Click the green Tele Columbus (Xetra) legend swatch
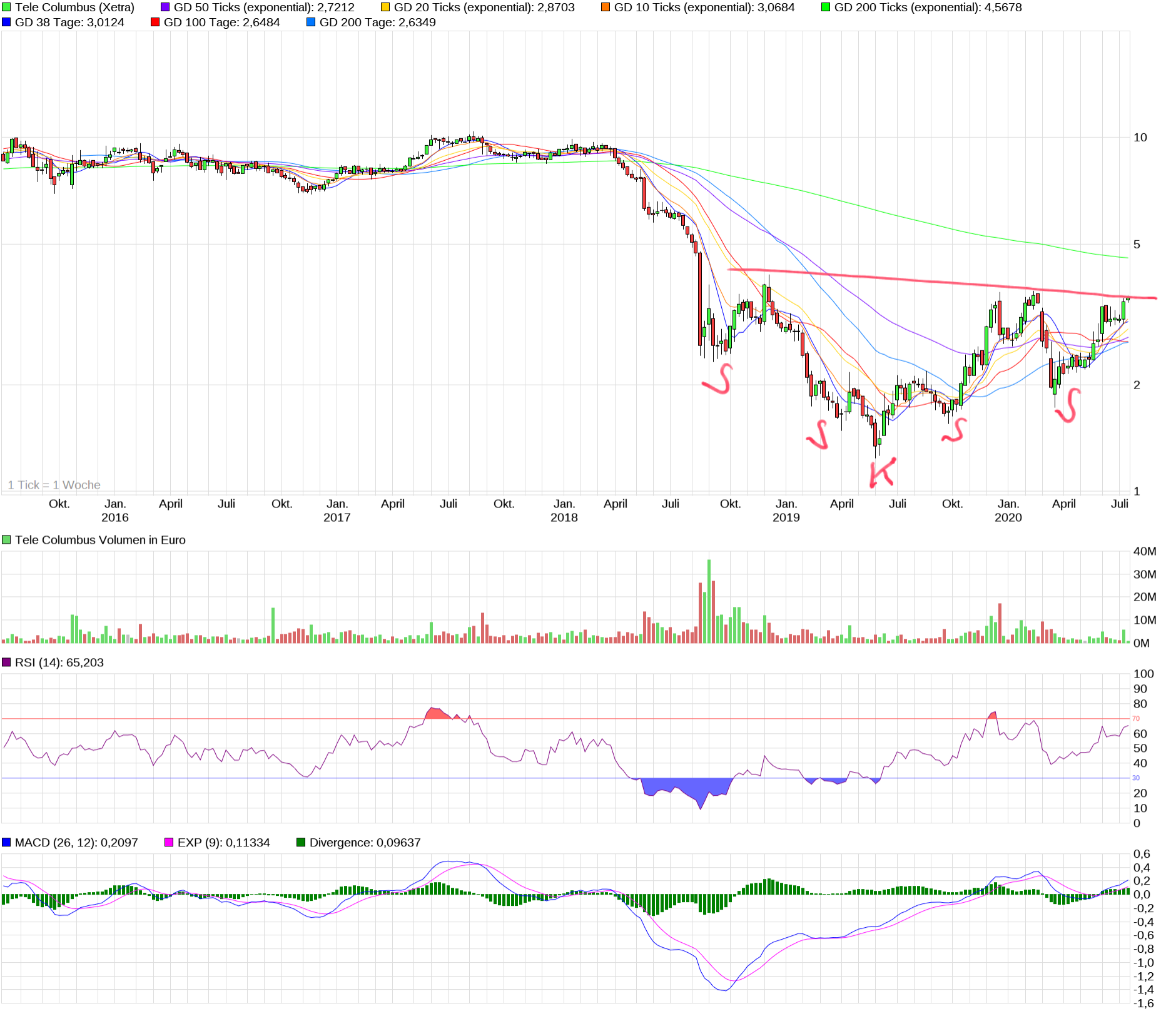Image resolution: width=1176 pixels, height=1016 pixels. click(6, 8)
